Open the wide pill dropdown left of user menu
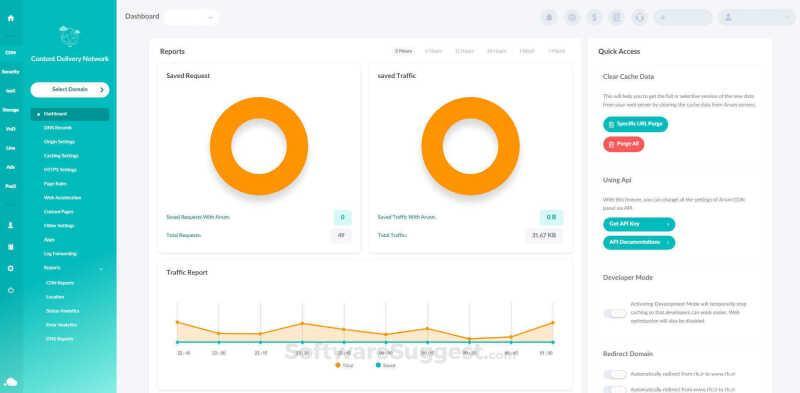 tap(683, 17)
